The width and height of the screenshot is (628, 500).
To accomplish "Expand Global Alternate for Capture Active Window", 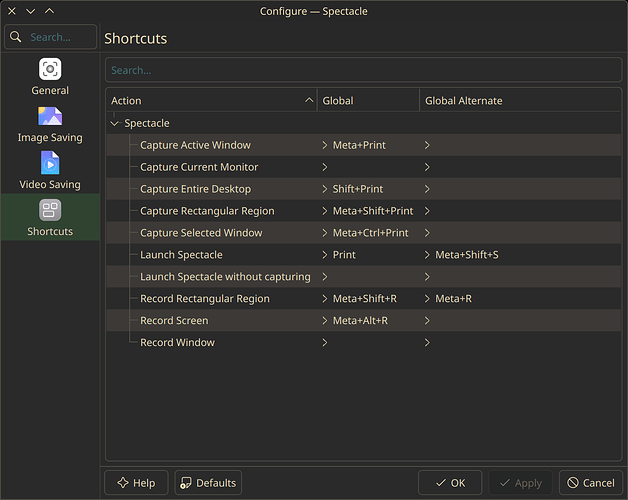I will 427,145.
